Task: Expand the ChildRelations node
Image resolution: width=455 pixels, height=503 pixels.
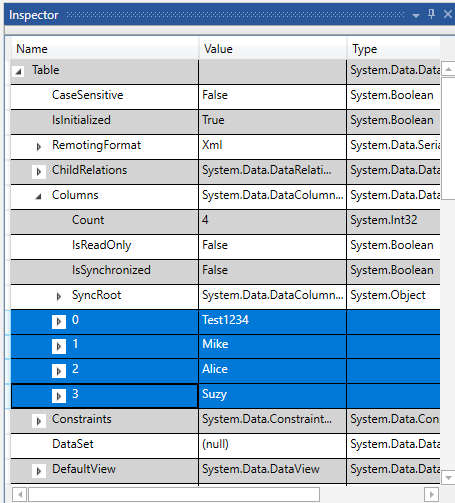Action: point(39,171)
